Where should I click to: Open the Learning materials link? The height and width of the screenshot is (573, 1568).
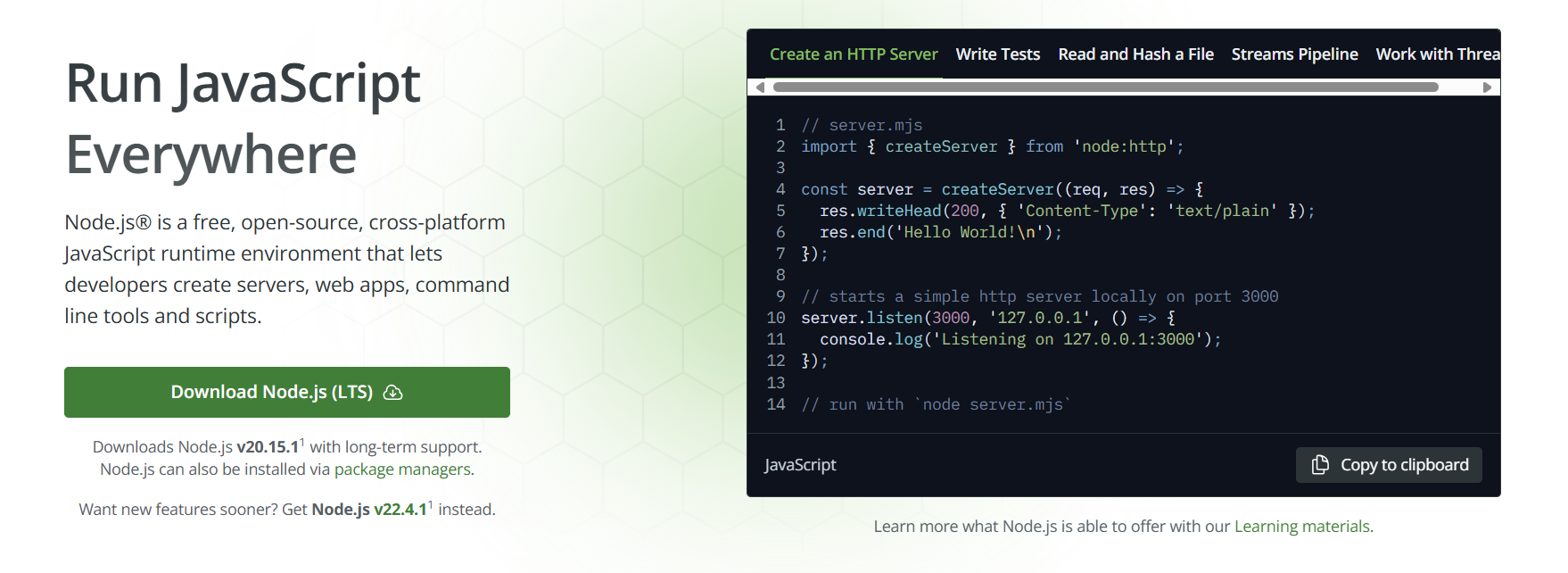click(1302, 527)
